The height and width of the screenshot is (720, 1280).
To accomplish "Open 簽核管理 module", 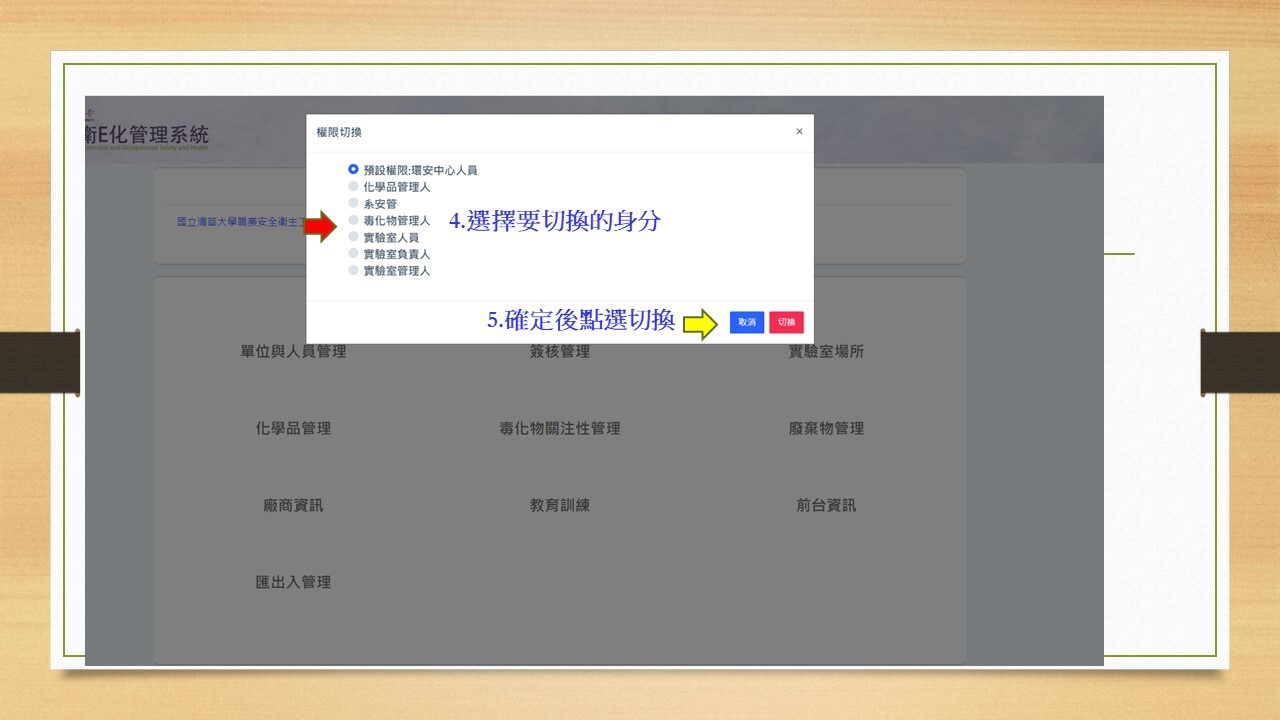I will tap(560, 352).
